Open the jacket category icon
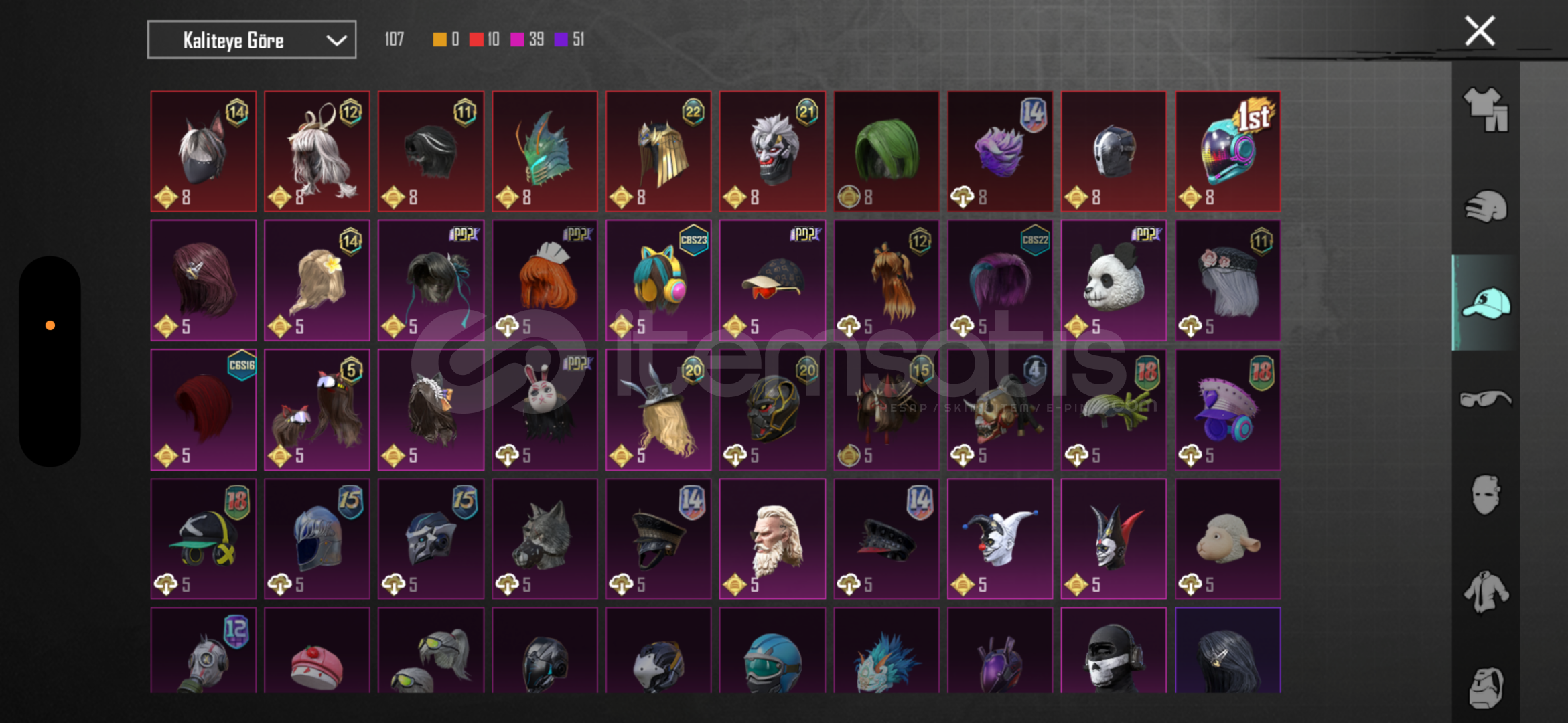1568x723 pixels. pyautogui.click(x=1486, y=592)
